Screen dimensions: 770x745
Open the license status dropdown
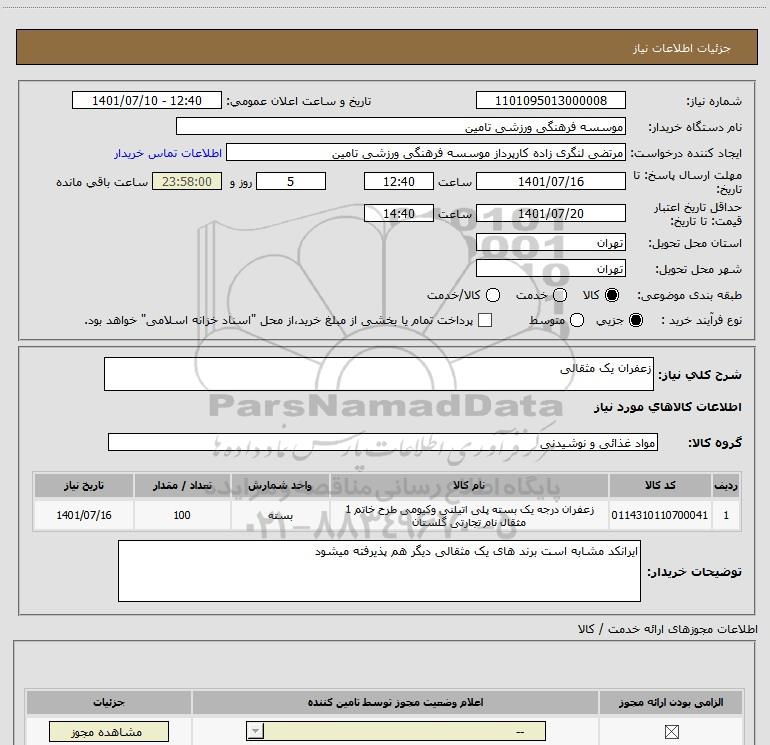point(396,731)
